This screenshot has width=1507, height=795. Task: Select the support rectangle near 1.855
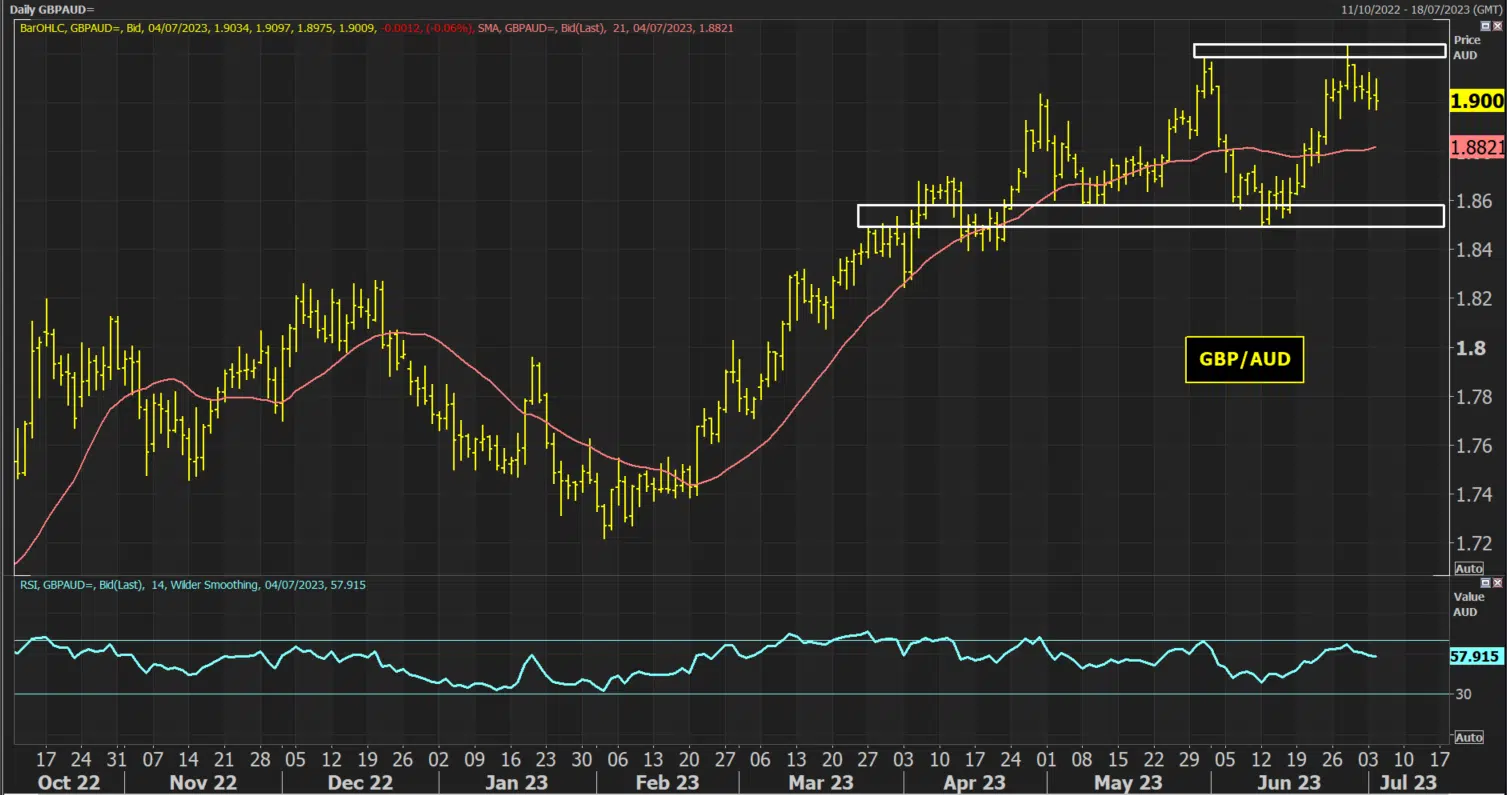(1151, 215)
